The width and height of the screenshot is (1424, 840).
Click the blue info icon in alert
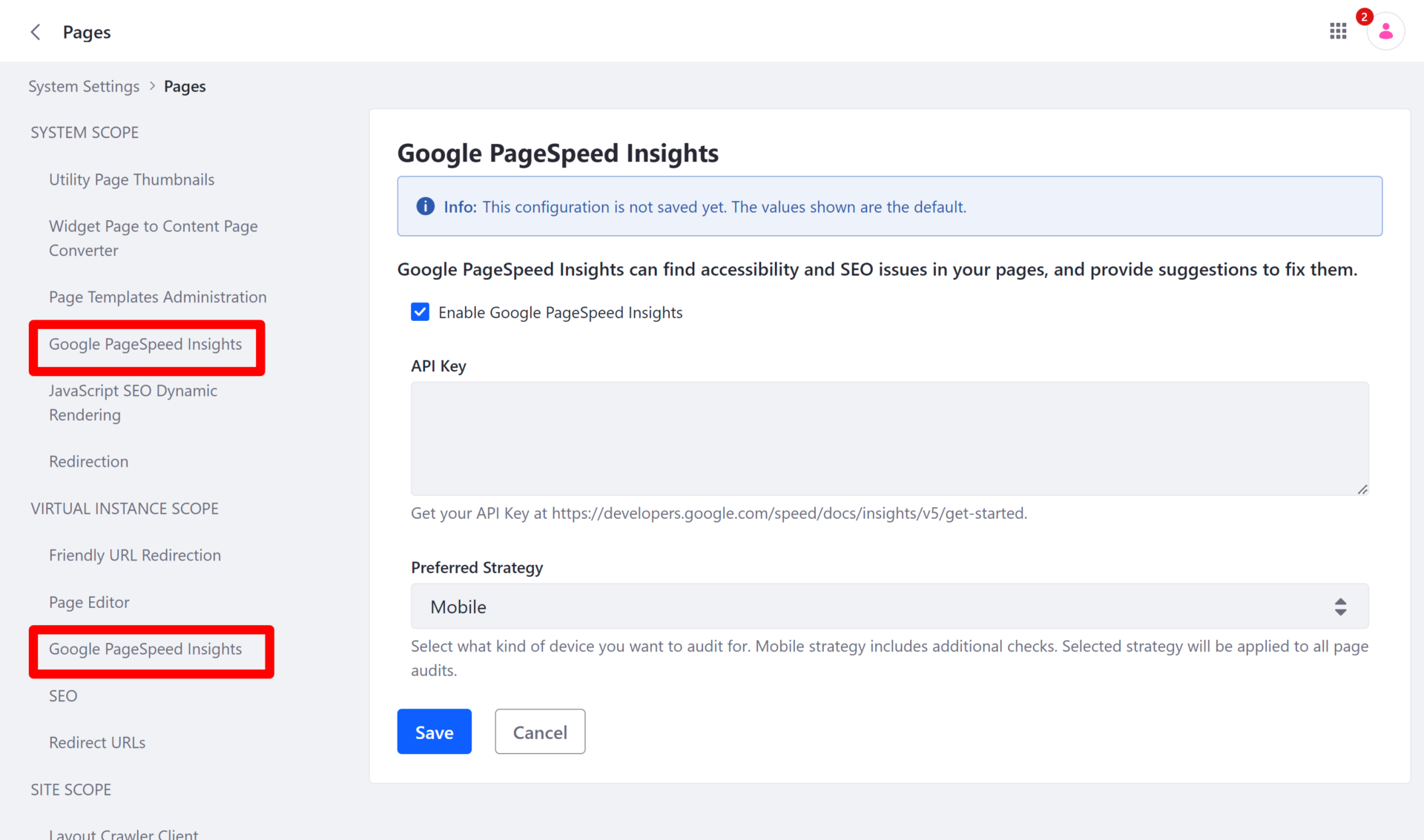point(425,206)
